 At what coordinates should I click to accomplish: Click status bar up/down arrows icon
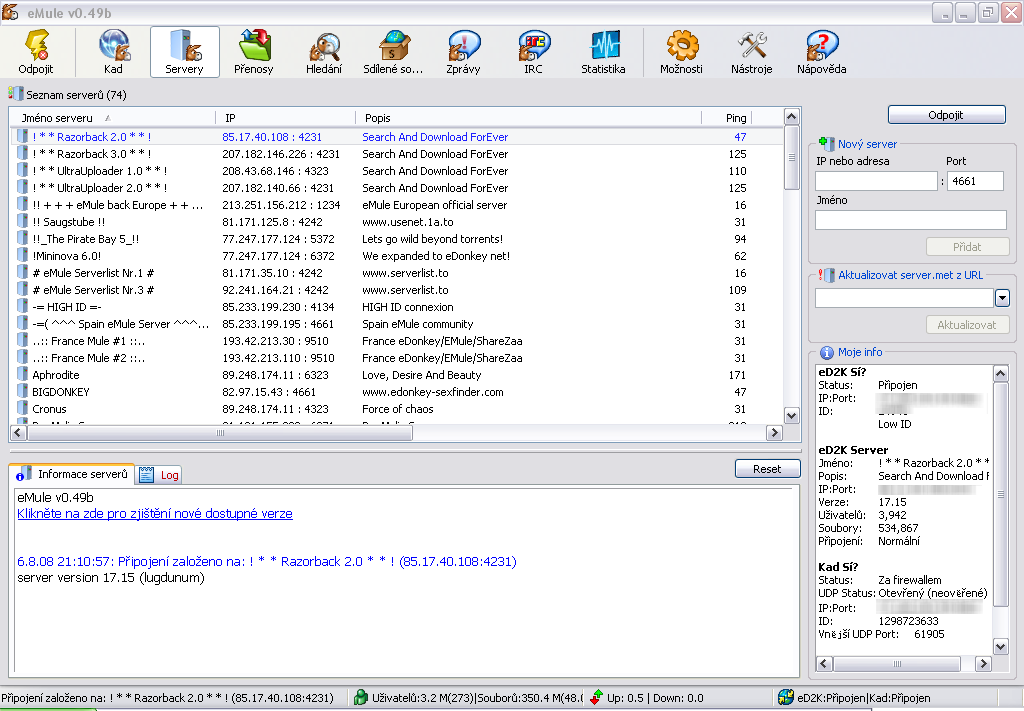coord(596,698)
